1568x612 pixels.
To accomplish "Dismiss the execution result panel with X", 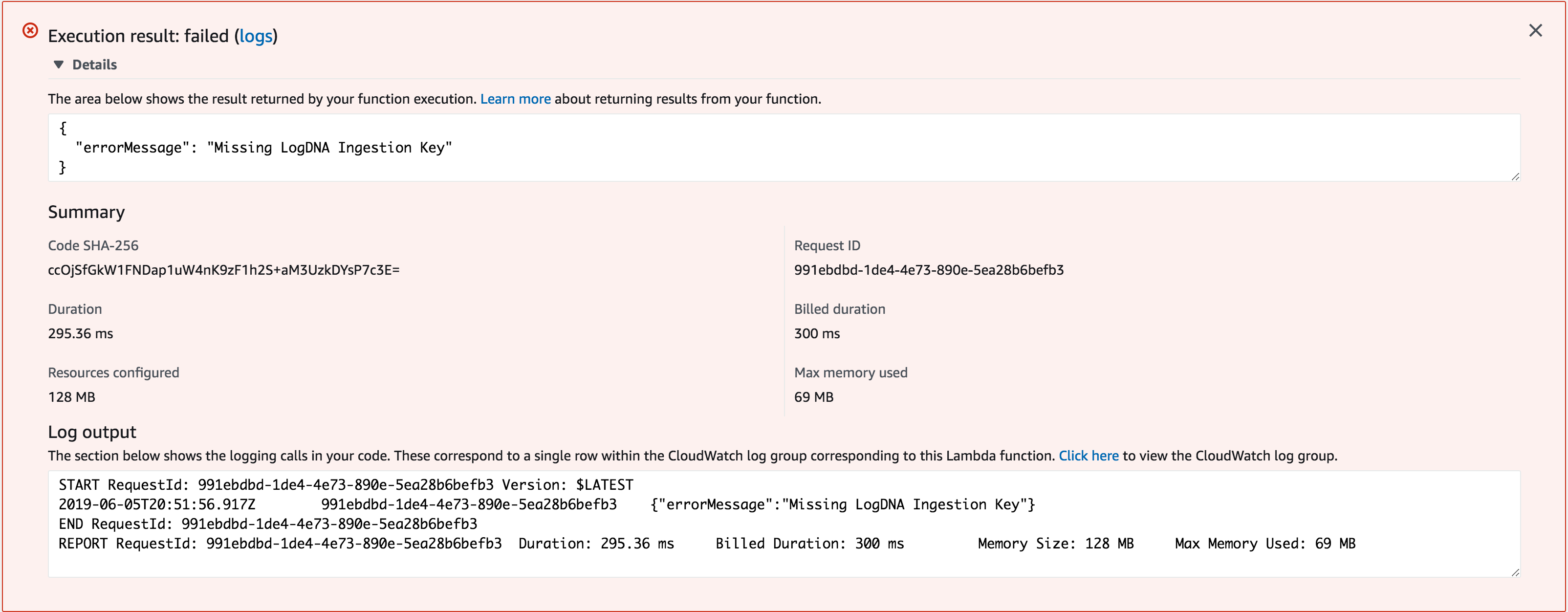I will [x=1535, y=30].
